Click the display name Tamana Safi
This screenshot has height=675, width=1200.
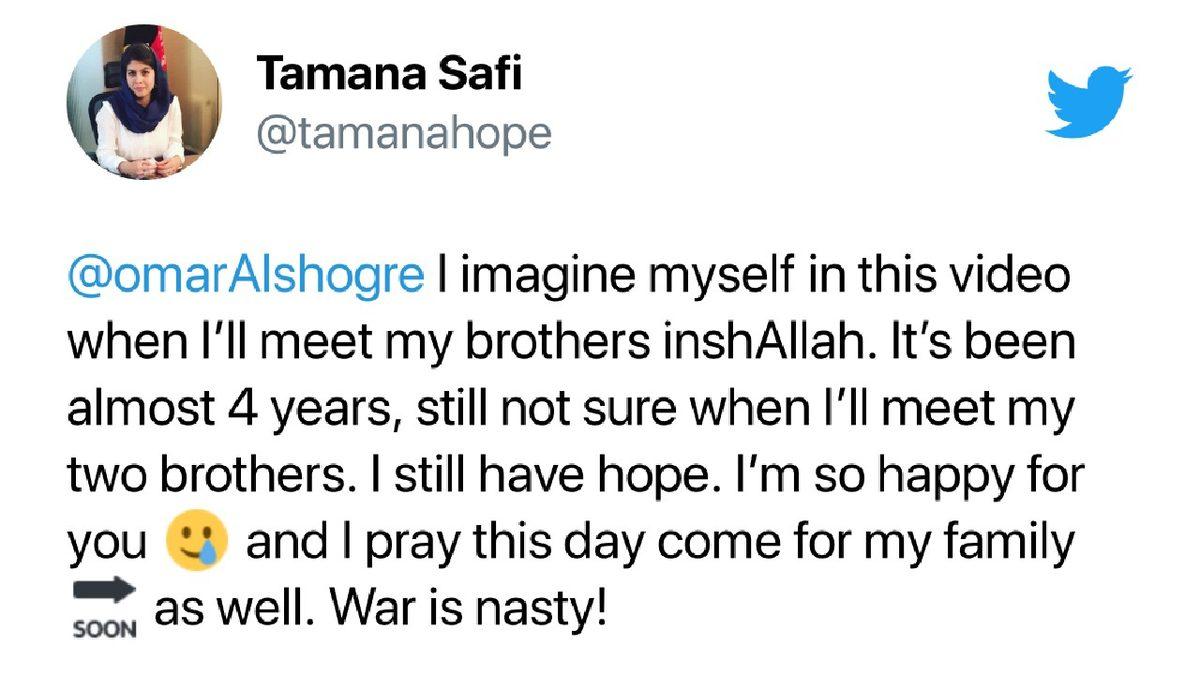coord(389,75)
